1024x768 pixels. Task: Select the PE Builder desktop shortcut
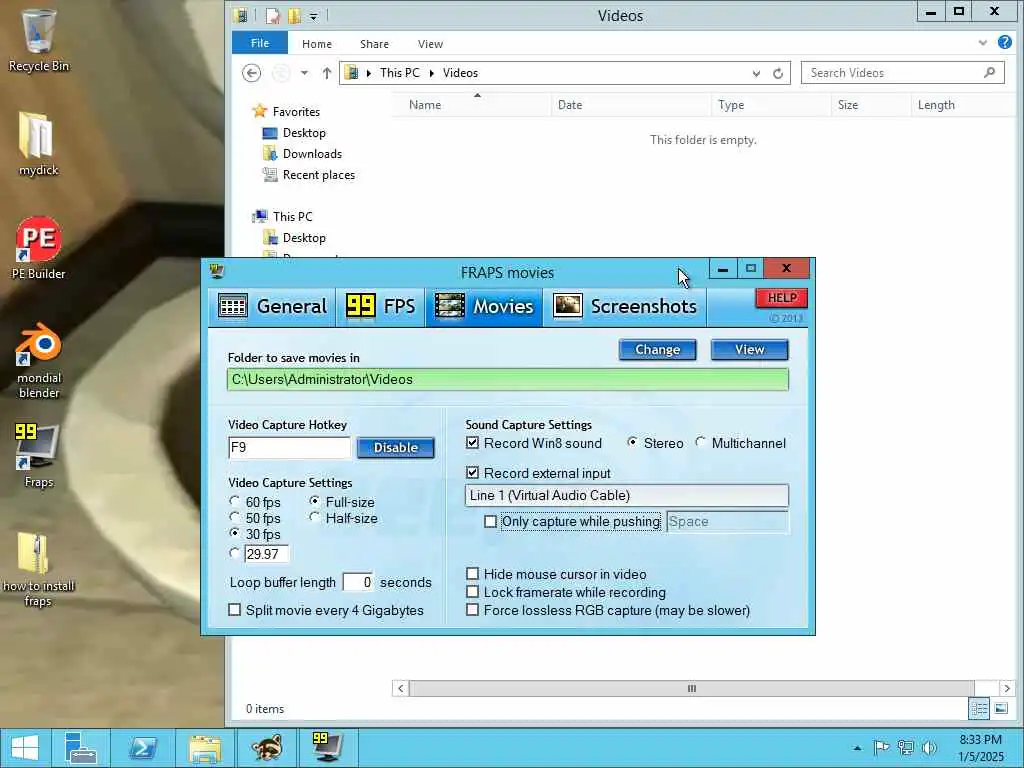tap(39, 249)
